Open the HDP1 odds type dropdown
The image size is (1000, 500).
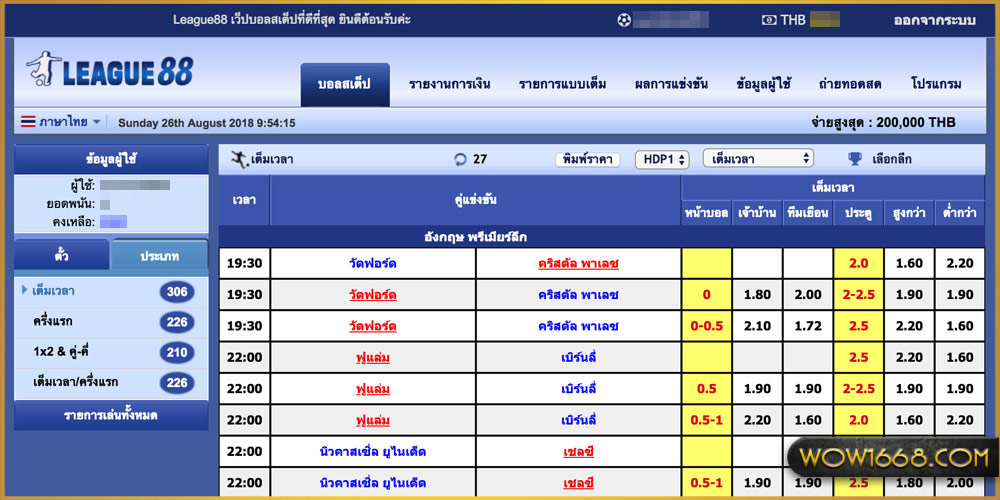[x=662, y=159]
